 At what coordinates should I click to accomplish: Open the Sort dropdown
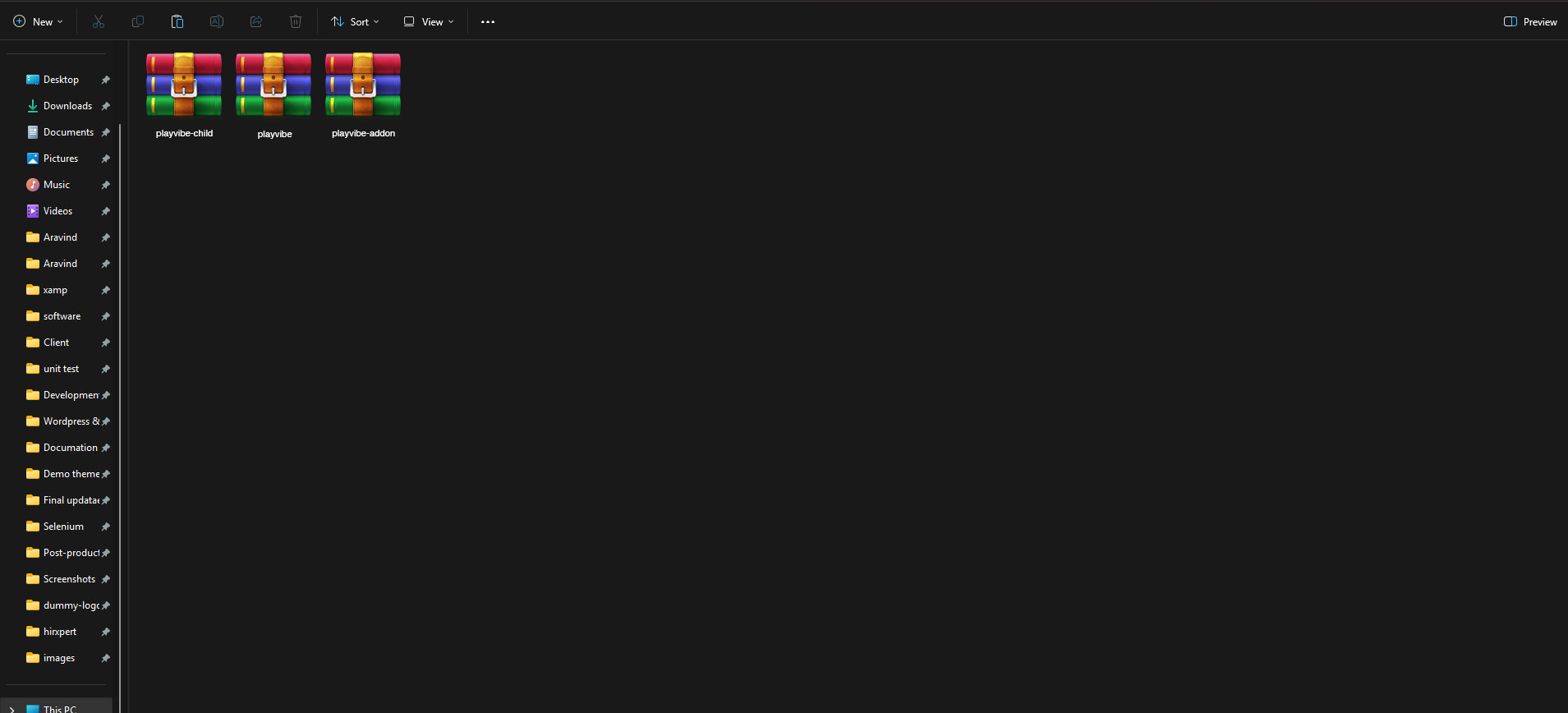[355, 22]
